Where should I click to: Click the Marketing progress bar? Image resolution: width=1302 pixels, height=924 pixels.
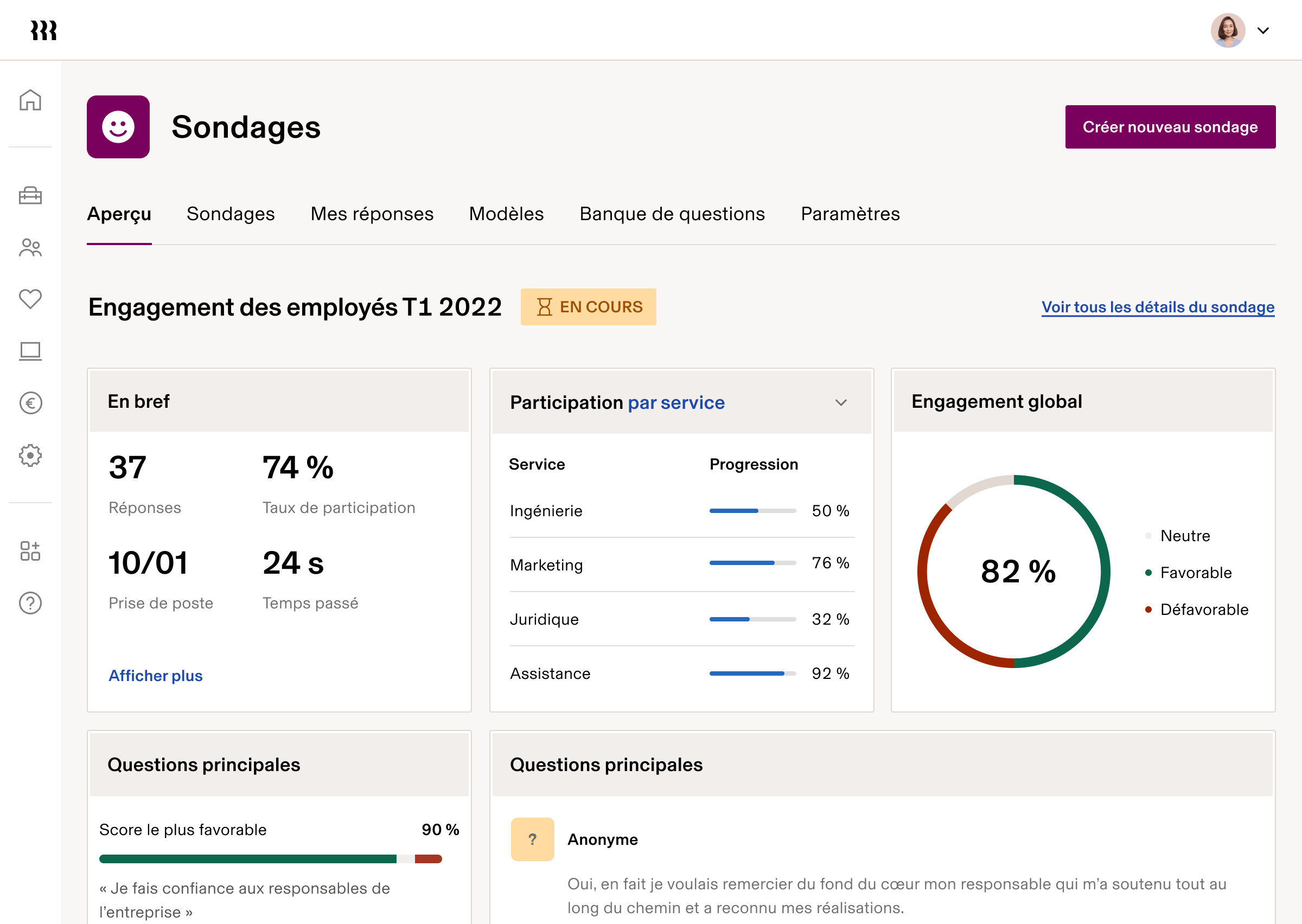click(x=752, y=563)
